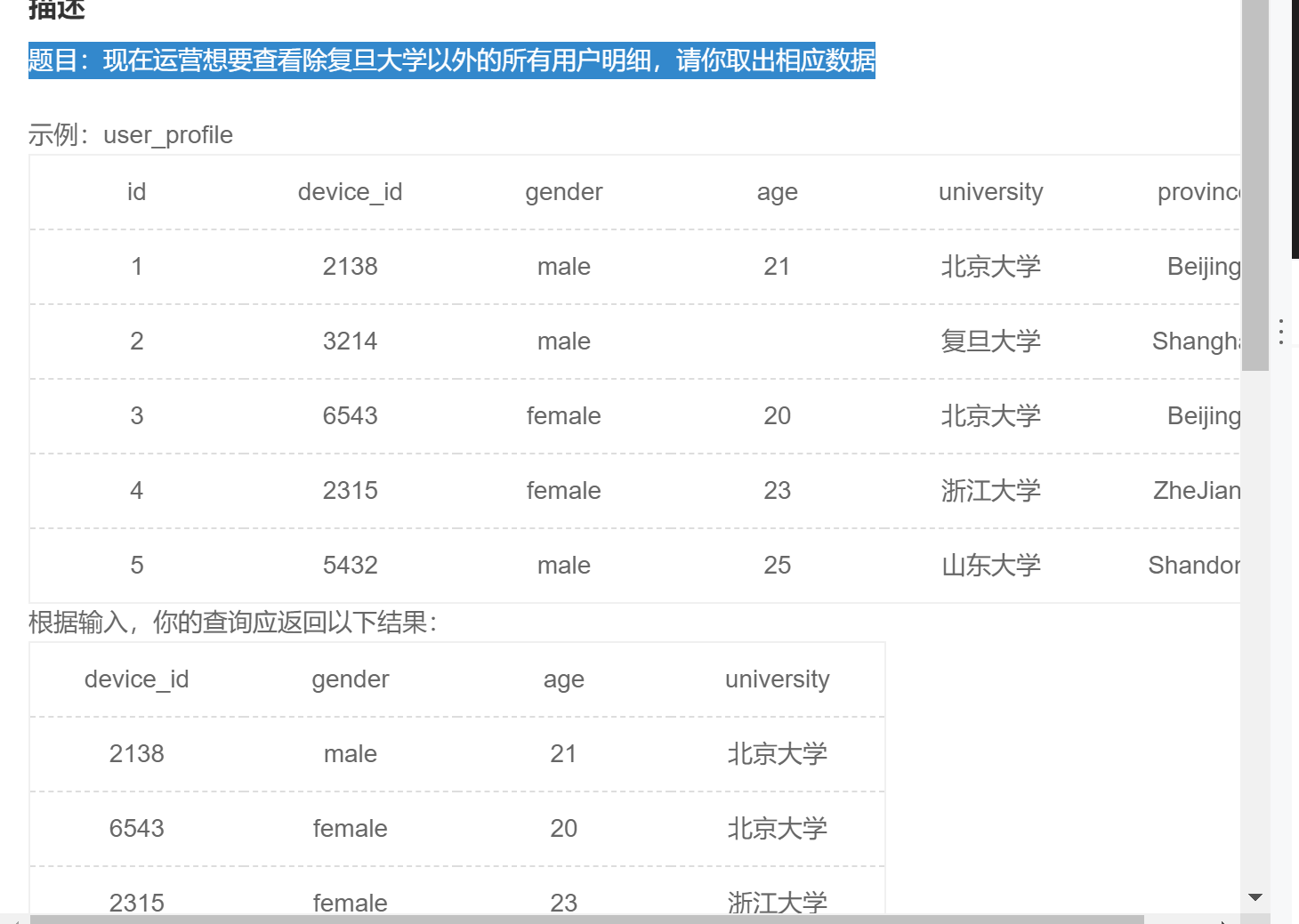Viewport: 1299px width, 924px height.
Task: Click 'device_id' header in user_profile table
Action: tap(350, 192)
